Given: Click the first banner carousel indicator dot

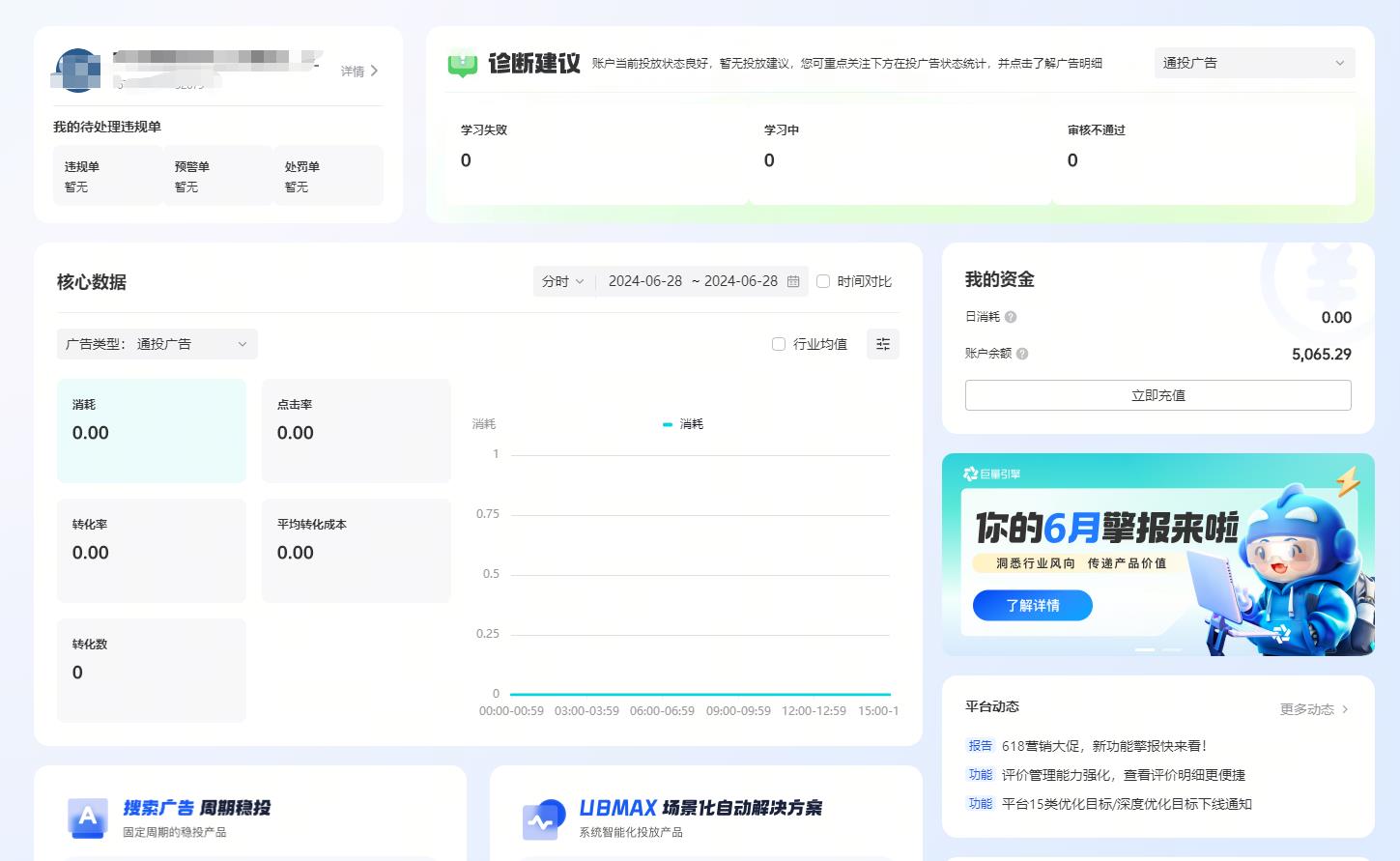Looking at the screenshot, I should pyautogui.click(x=1144, y=649).
